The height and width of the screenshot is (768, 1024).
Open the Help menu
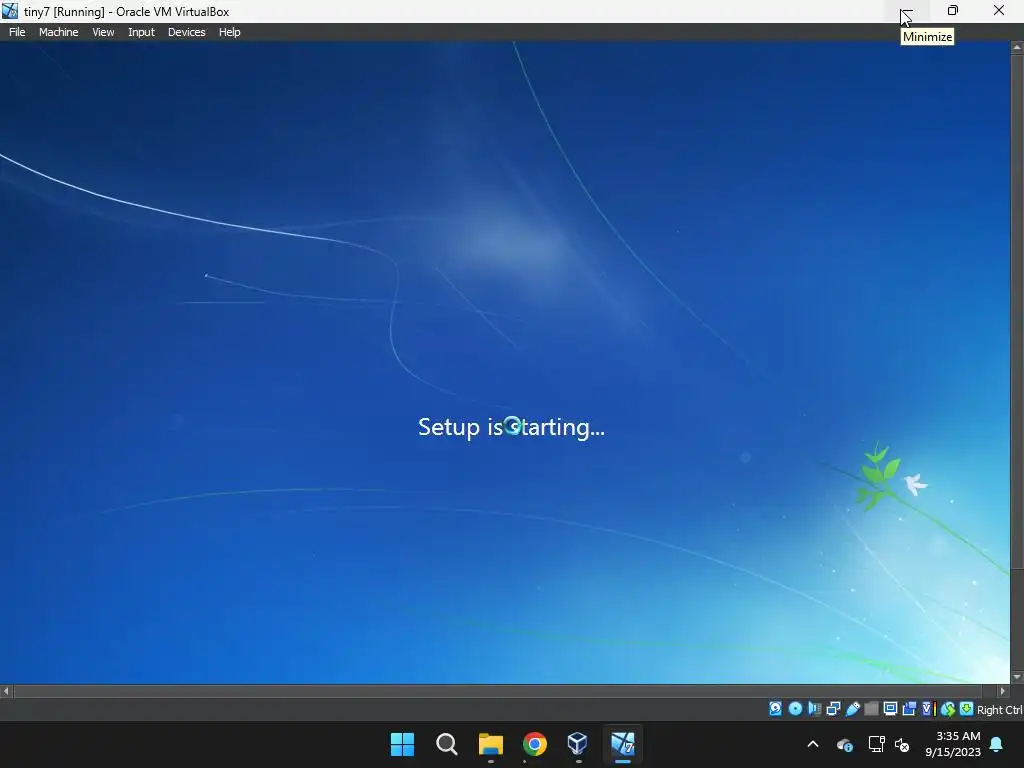point(229,32)
